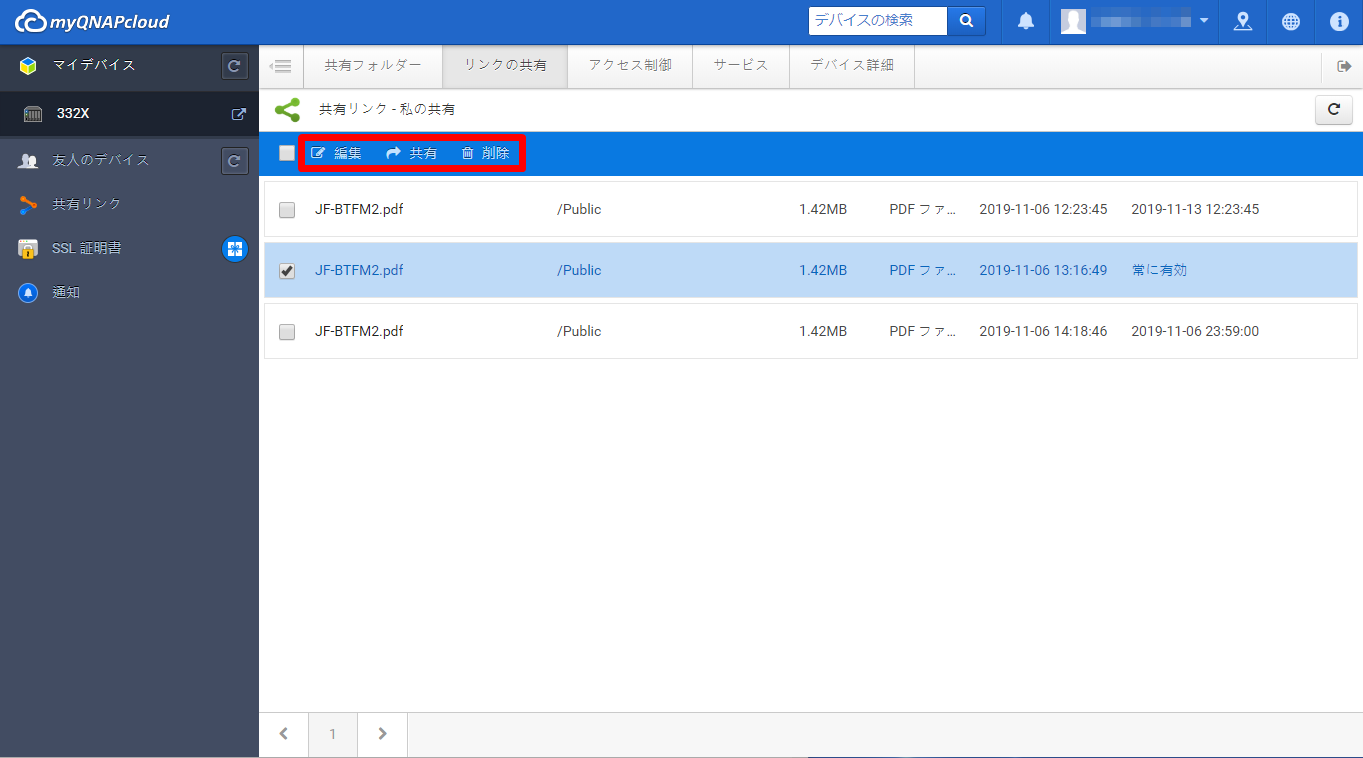Go to previous page arrow
This screenshot has width=1363, height=758.
(x=284, y=734)
